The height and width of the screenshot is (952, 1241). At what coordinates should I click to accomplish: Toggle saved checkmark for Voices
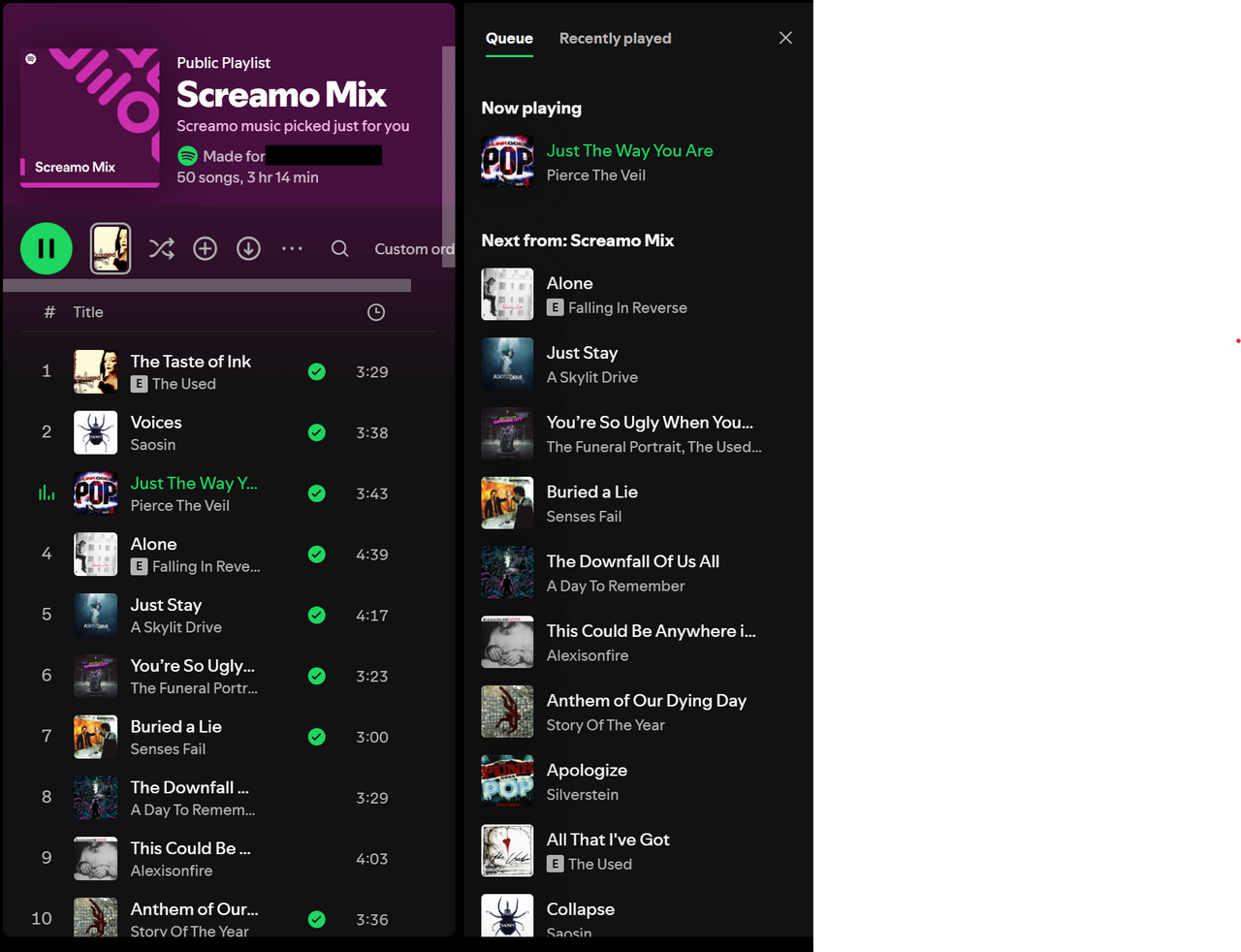(x=317, y=433)
